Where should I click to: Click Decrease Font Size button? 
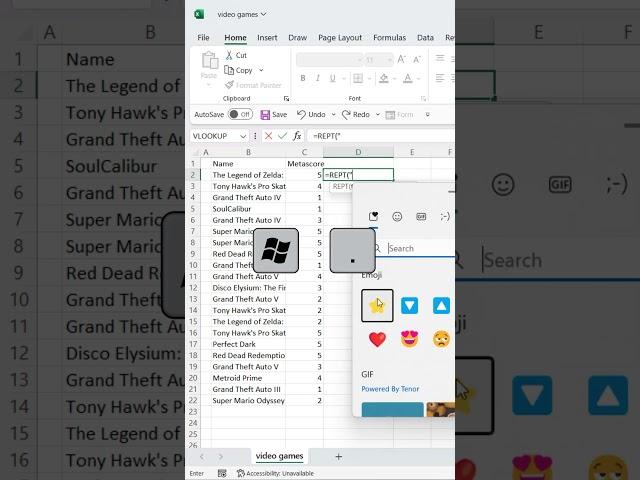[417, 60]
